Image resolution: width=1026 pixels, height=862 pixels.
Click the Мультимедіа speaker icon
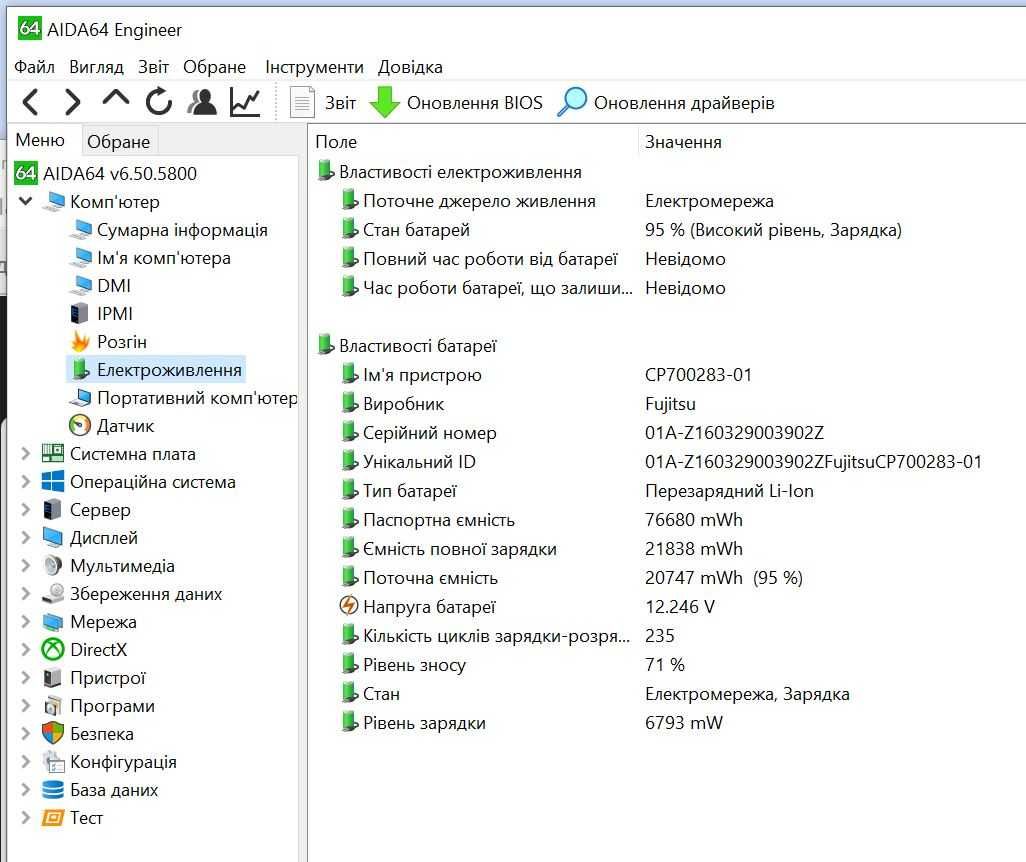(x=52, y=565)
